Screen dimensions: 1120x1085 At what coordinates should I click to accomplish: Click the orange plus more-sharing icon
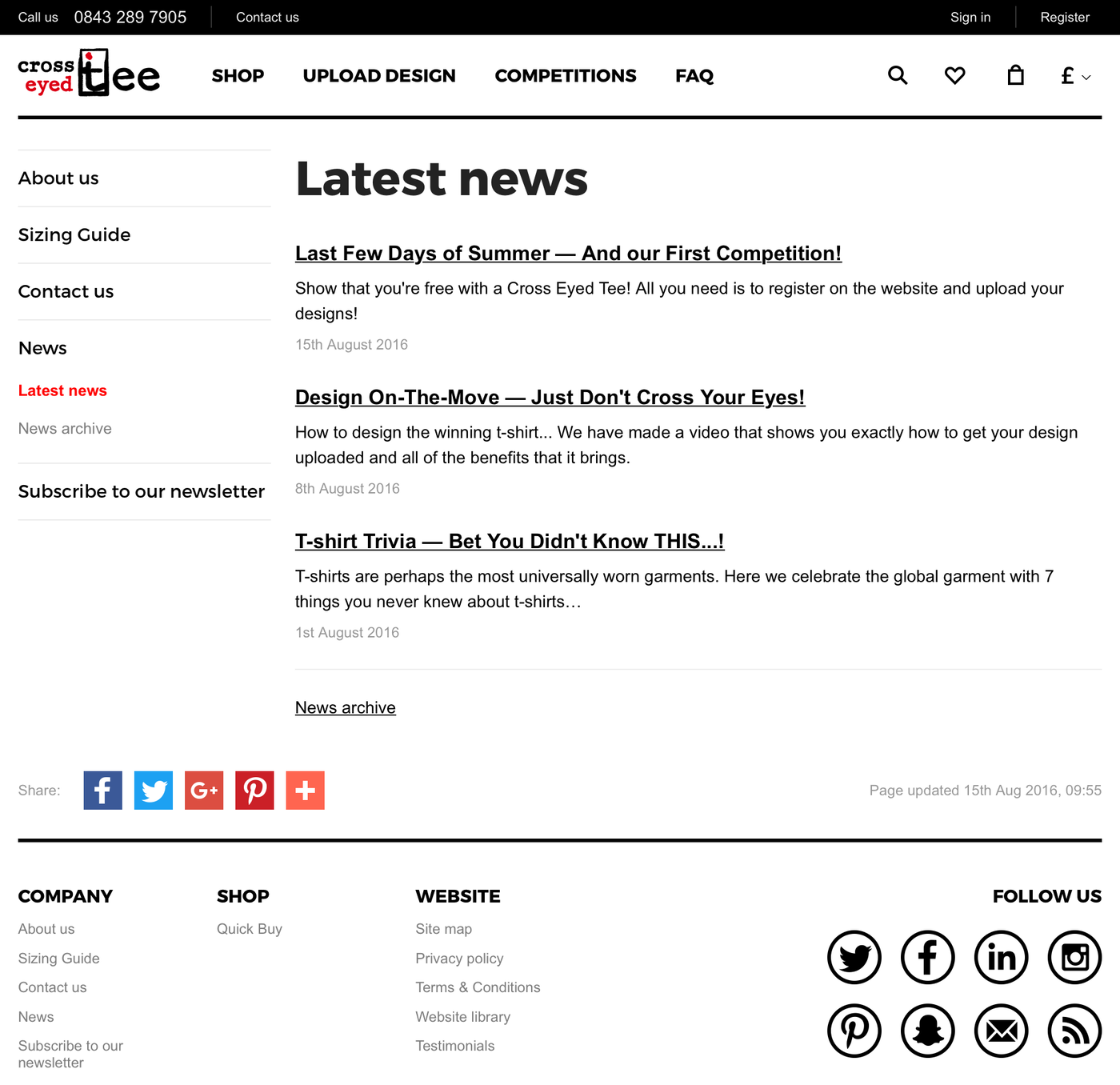(305, 791)
